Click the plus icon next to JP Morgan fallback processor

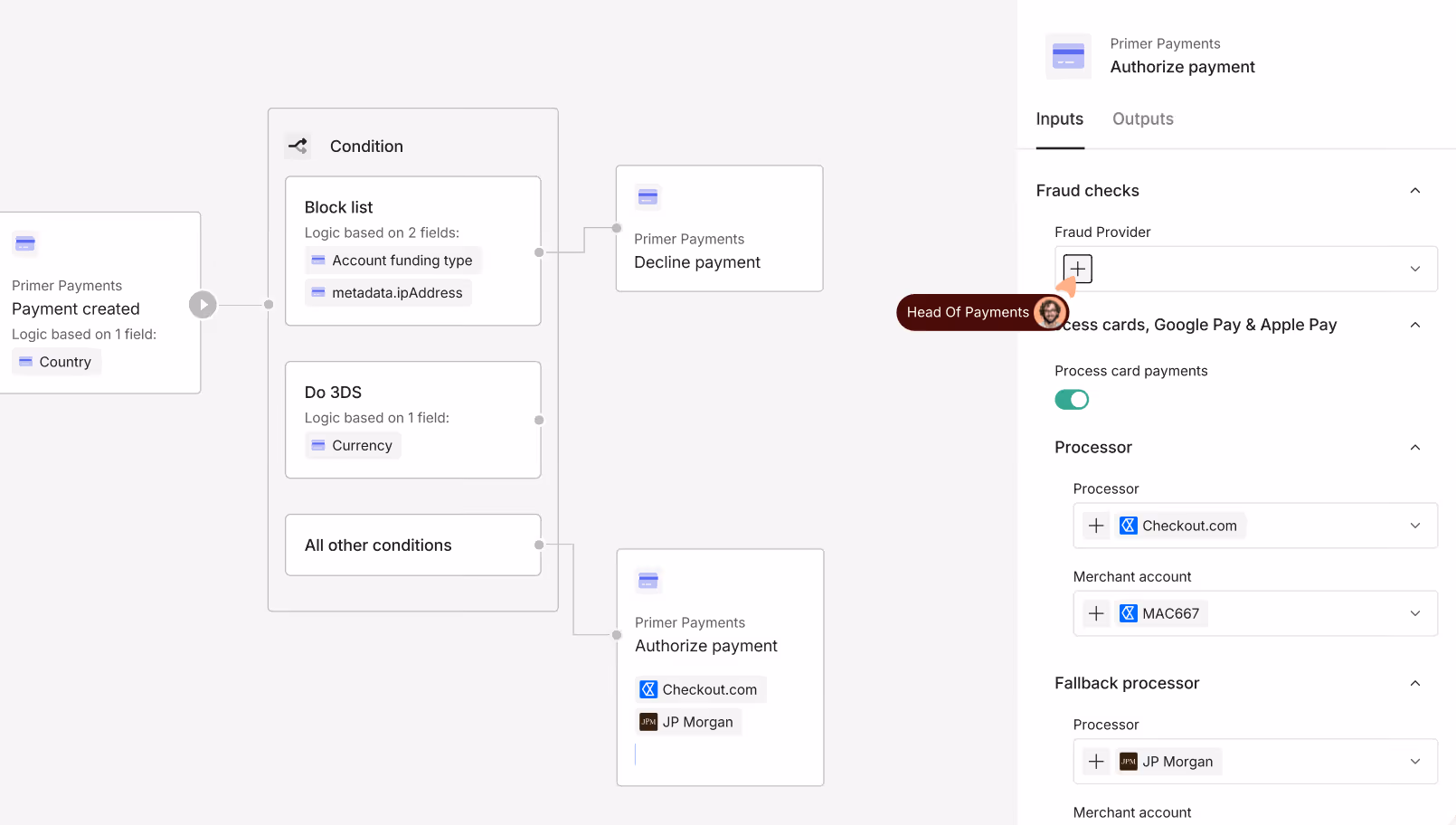coord(1096,762)
